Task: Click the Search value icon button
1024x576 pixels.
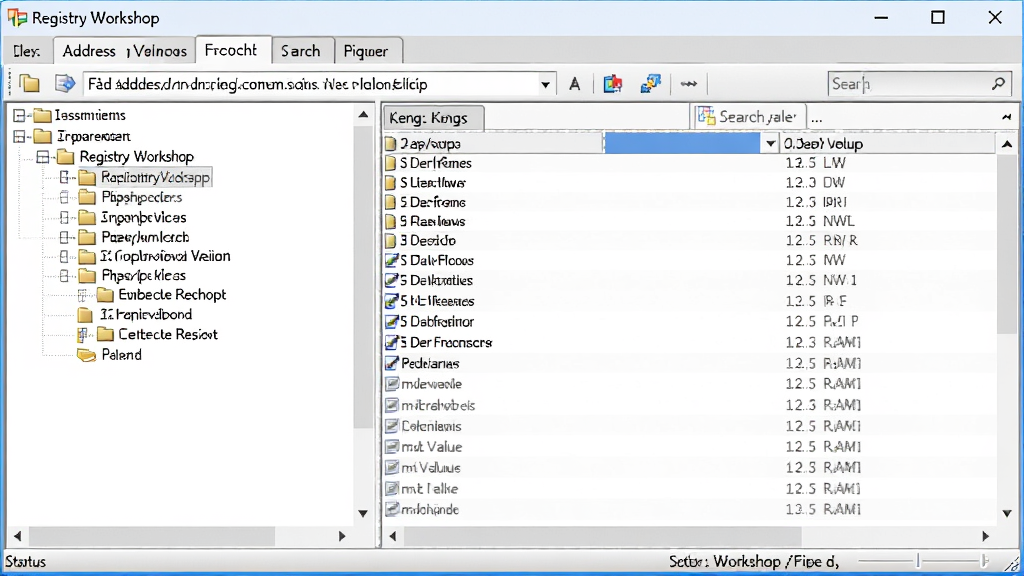Action: (x=707, y=117)
